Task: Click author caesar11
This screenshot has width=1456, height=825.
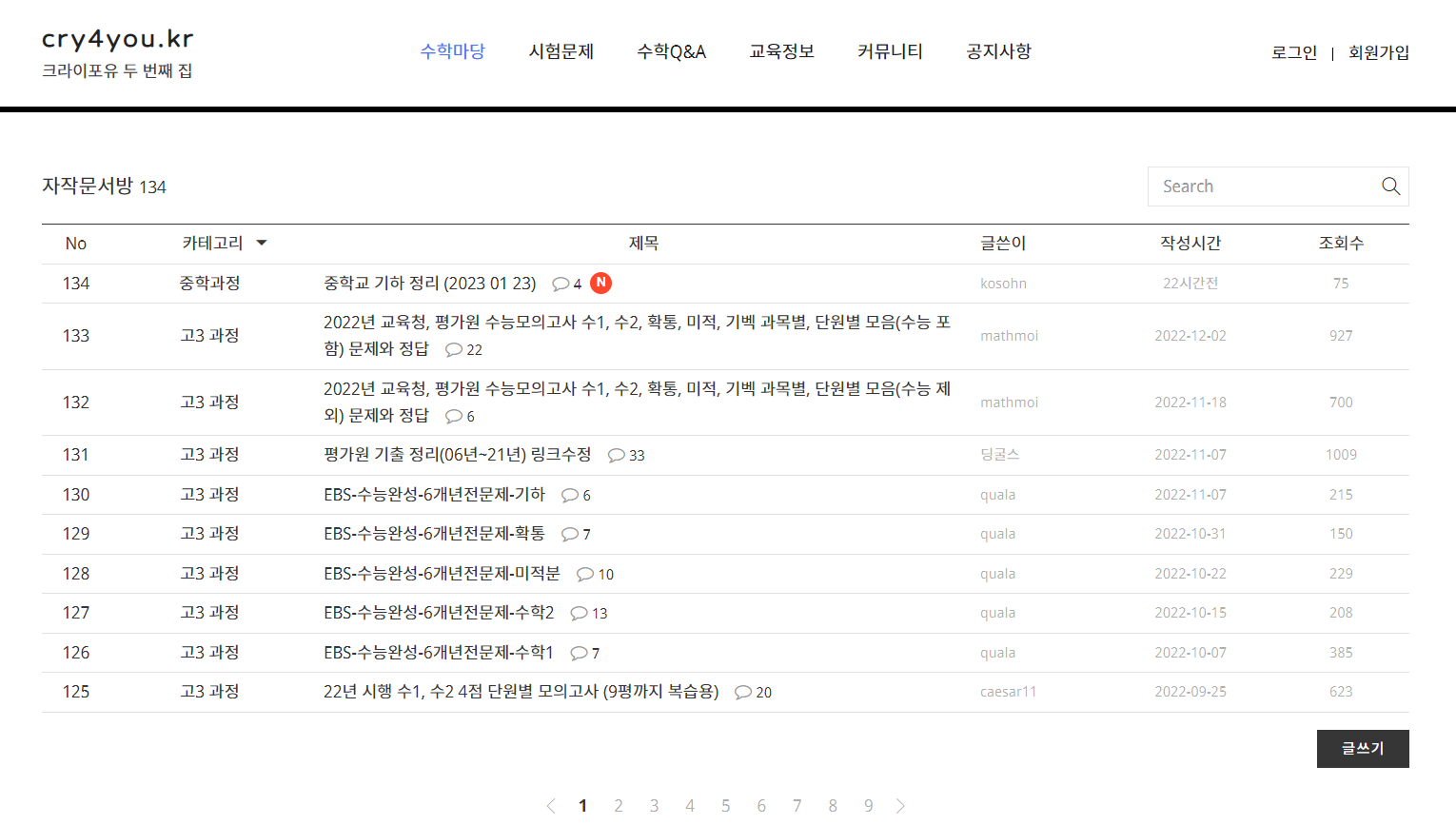Action: pos(1009,692)
